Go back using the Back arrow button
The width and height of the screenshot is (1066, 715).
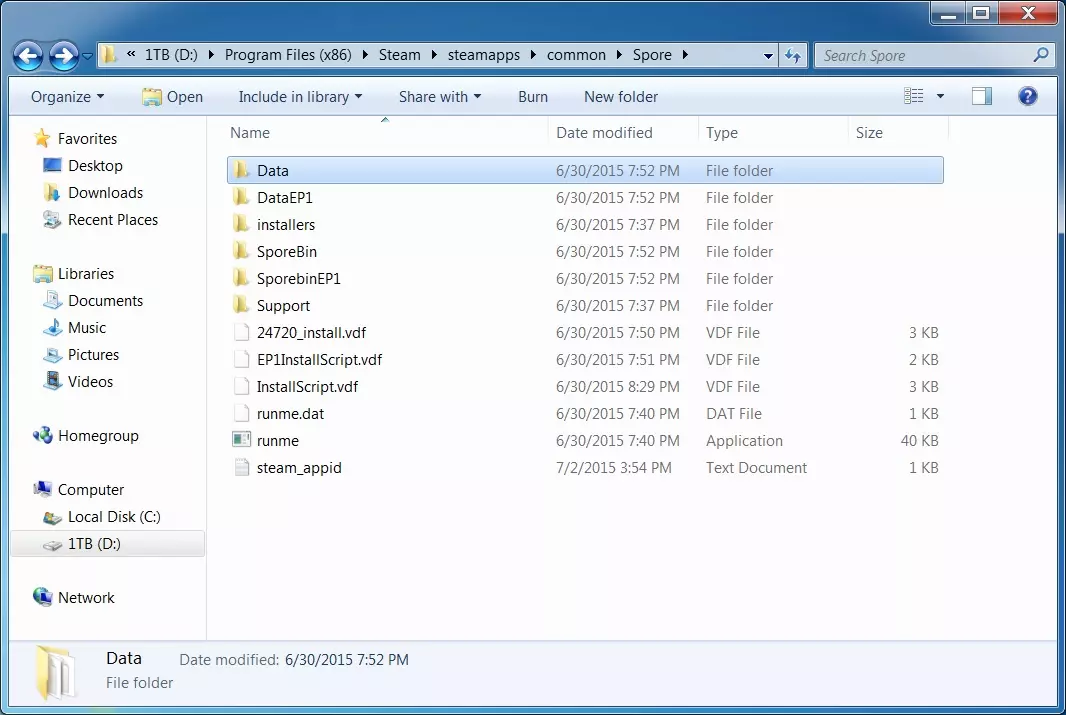pos(28,56)
